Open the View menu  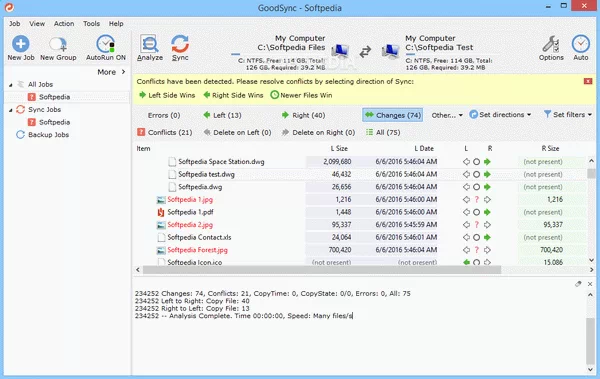(37, 24)
